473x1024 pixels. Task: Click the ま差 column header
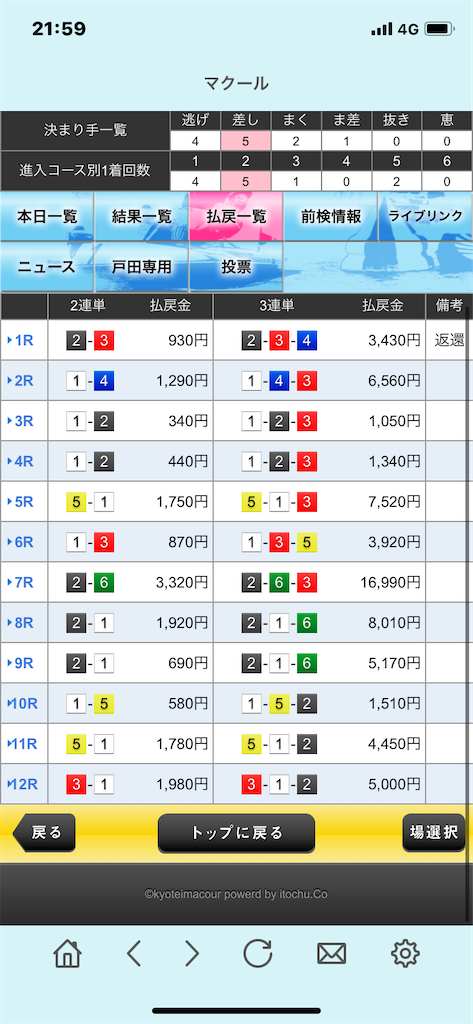pyautogui.click(x=346, y=121)
